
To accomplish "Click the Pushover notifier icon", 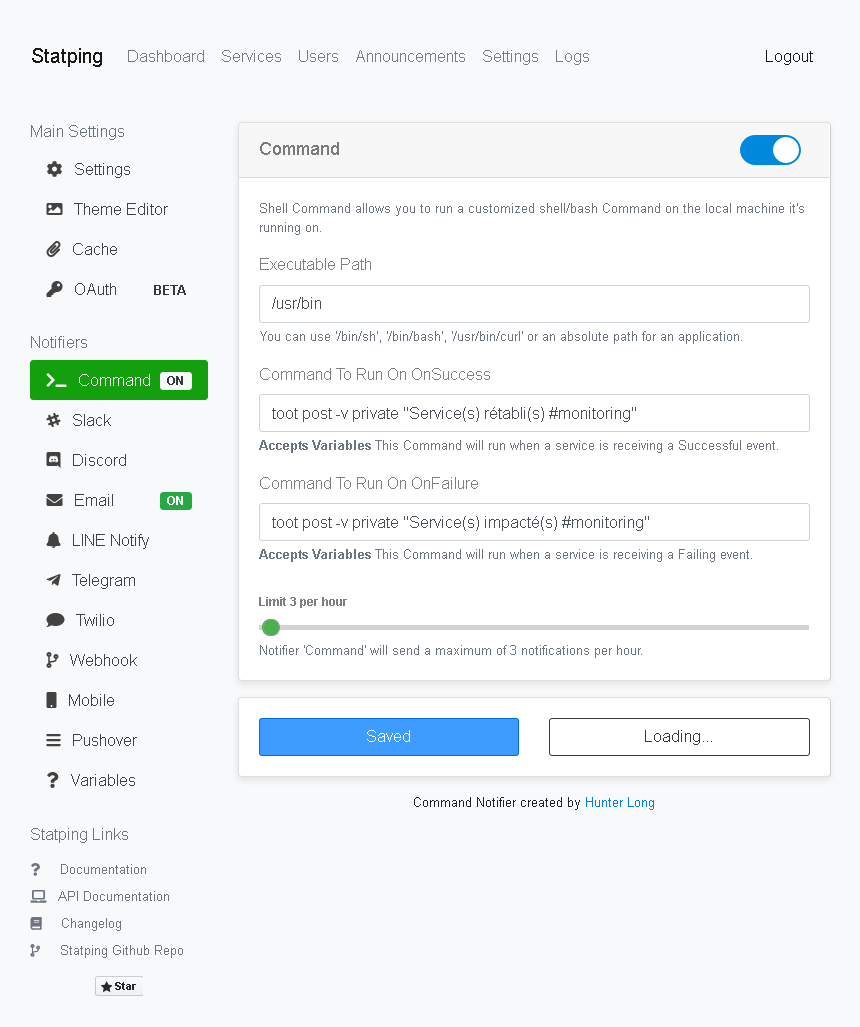I will click(54, 740).
